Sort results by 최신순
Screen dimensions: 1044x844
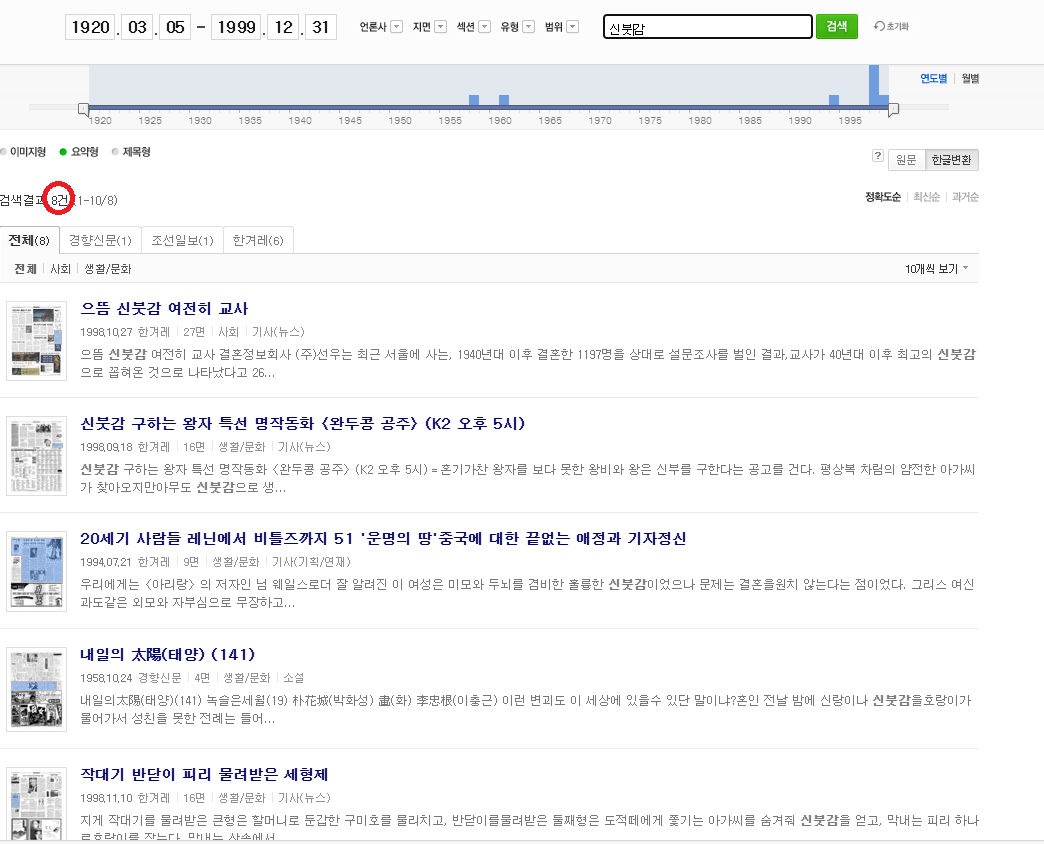pos(926,197)
